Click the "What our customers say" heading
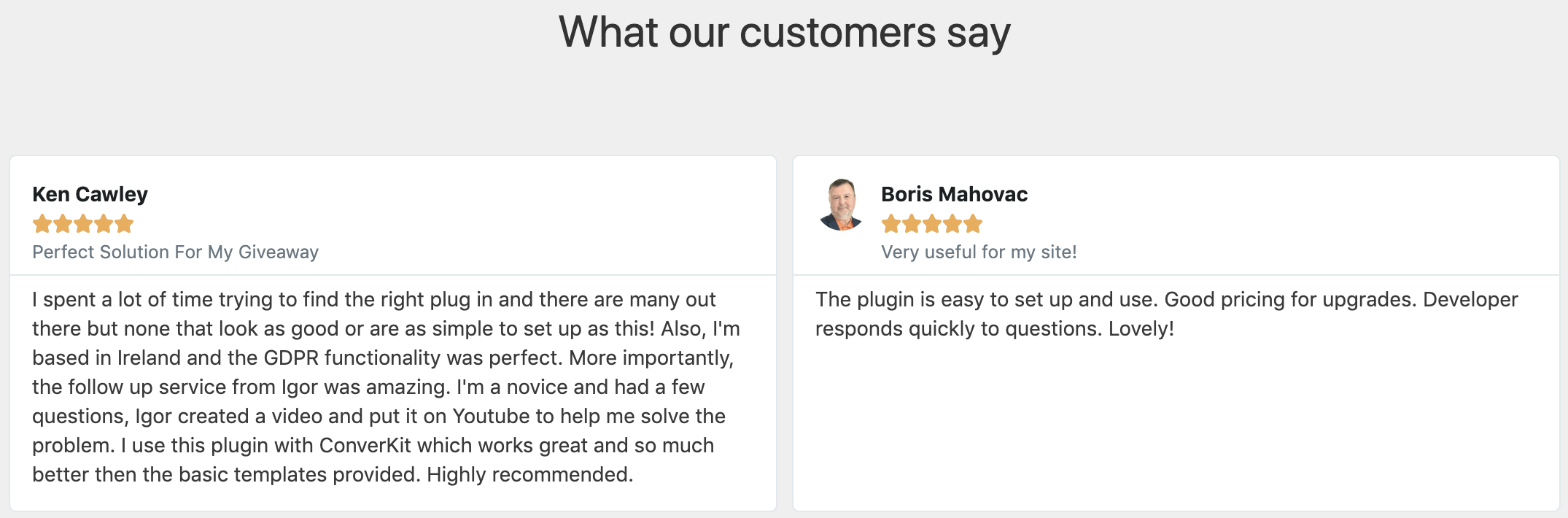This screenshot has height=518, width=1568. coord(784,33)
